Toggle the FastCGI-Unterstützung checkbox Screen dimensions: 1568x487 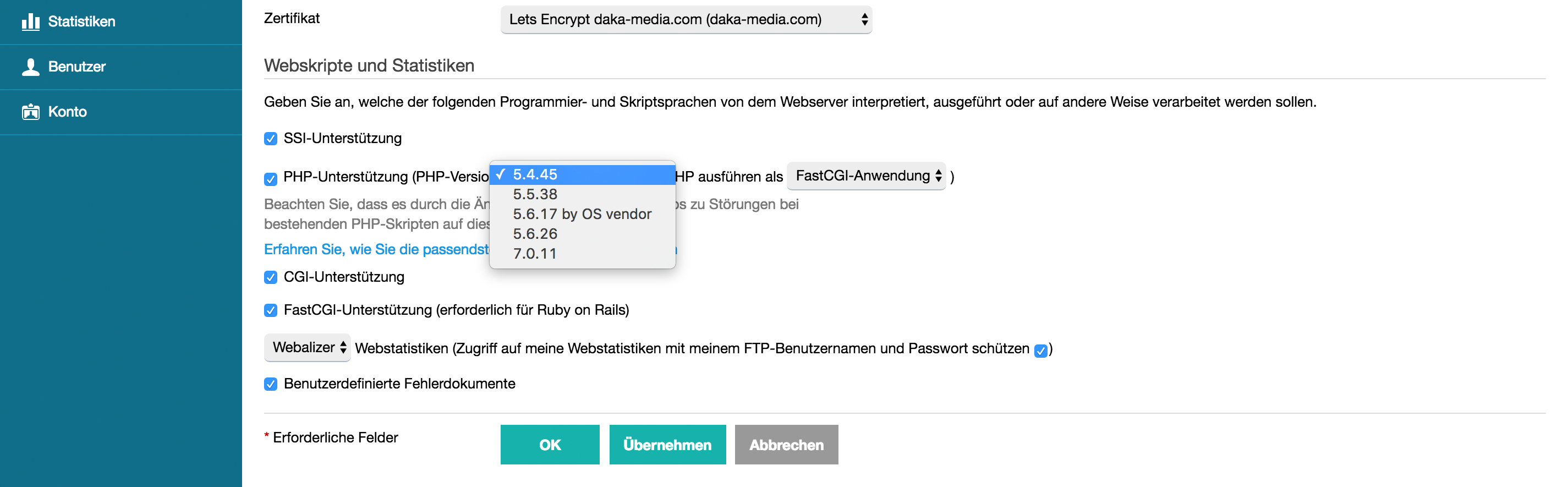click(271, 310)
